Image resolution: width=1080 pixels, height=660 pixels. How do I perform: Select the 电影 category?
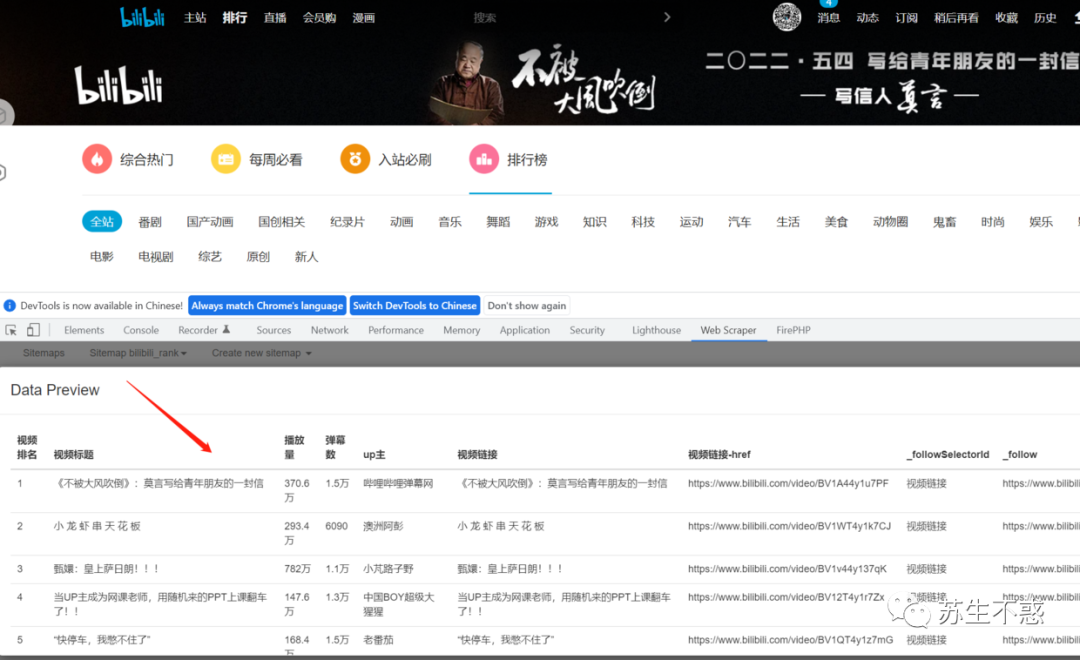tap(101, 256)
